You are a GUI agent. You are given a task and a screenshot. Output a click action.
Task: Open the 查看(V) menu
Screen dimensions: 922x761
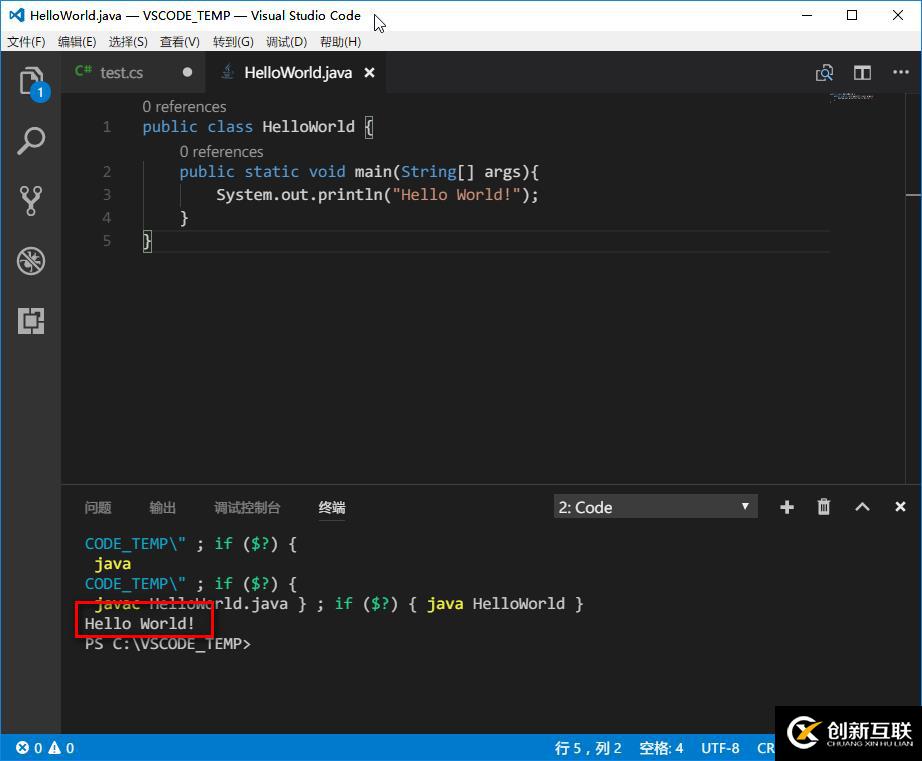click(179, 42)
